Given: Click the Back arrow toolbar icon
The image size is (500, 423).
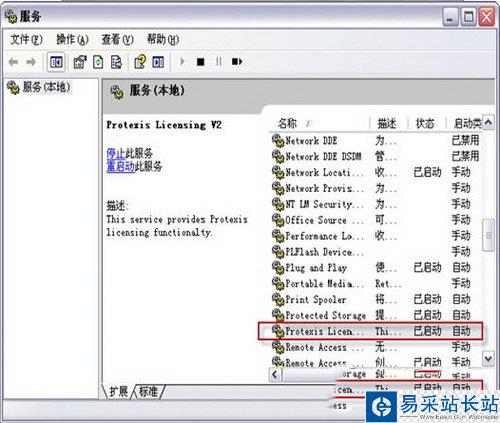Looking at the screenshot, I should pos(13,62).
